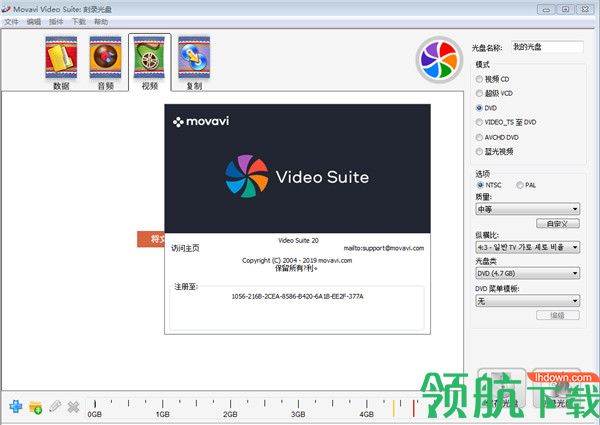Select the 视频 (Video) disc tab

coord(150,63)
